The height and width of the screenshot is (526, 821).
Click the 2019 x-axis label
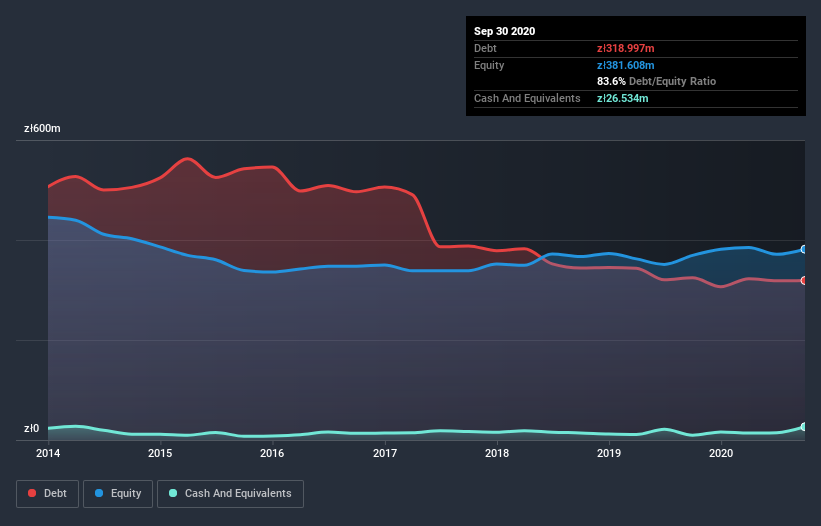(609, 453)
